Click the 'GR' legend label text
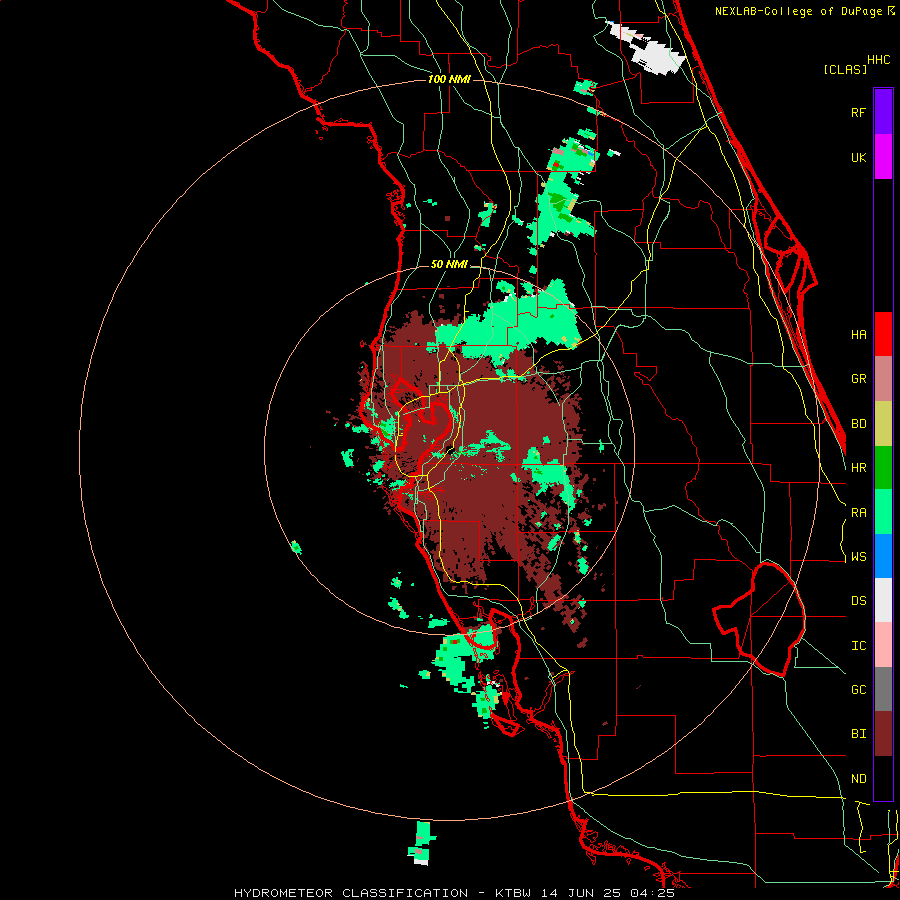 click(858, 379)
